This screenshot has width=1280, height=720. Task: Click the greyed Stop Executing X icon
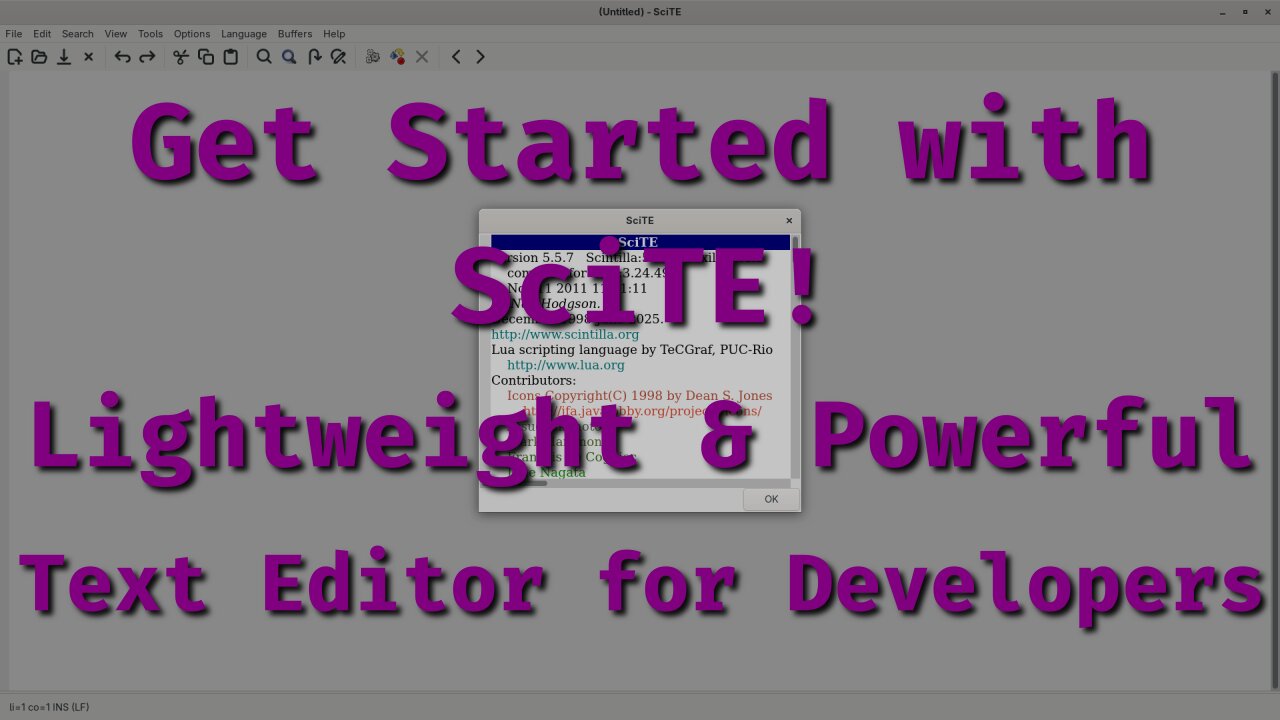(x=422, y=57)
